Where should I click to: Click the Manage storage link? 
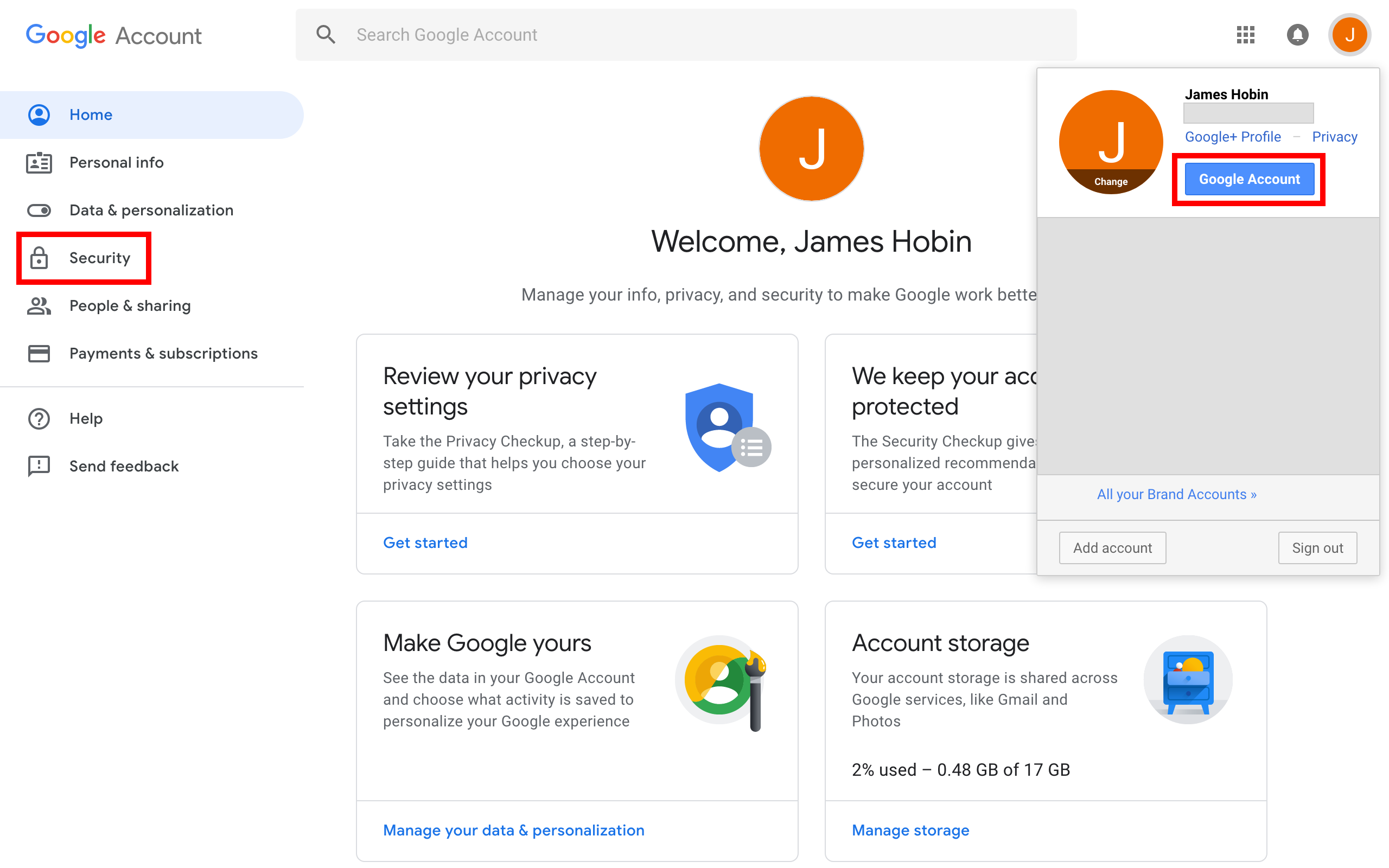coord(910,830)
